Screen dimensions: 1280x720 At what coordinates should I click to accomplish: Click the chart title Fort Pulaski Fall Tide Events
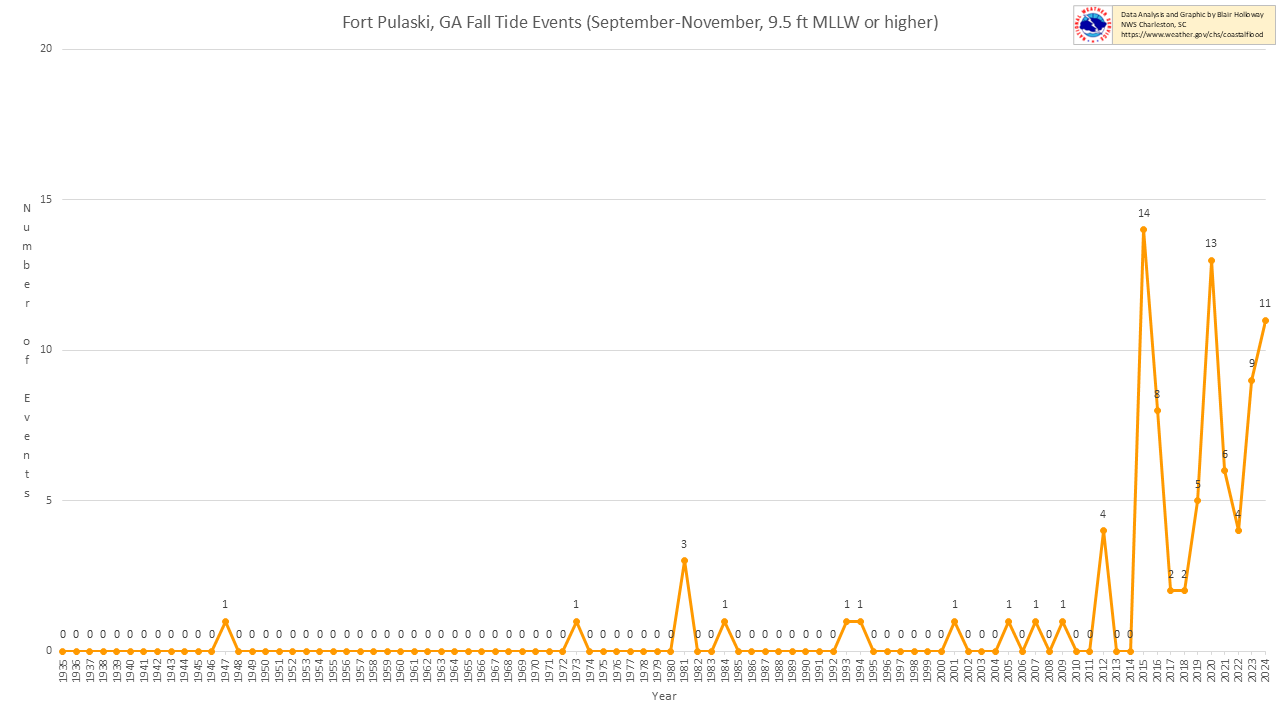click(x=640, y=22)
